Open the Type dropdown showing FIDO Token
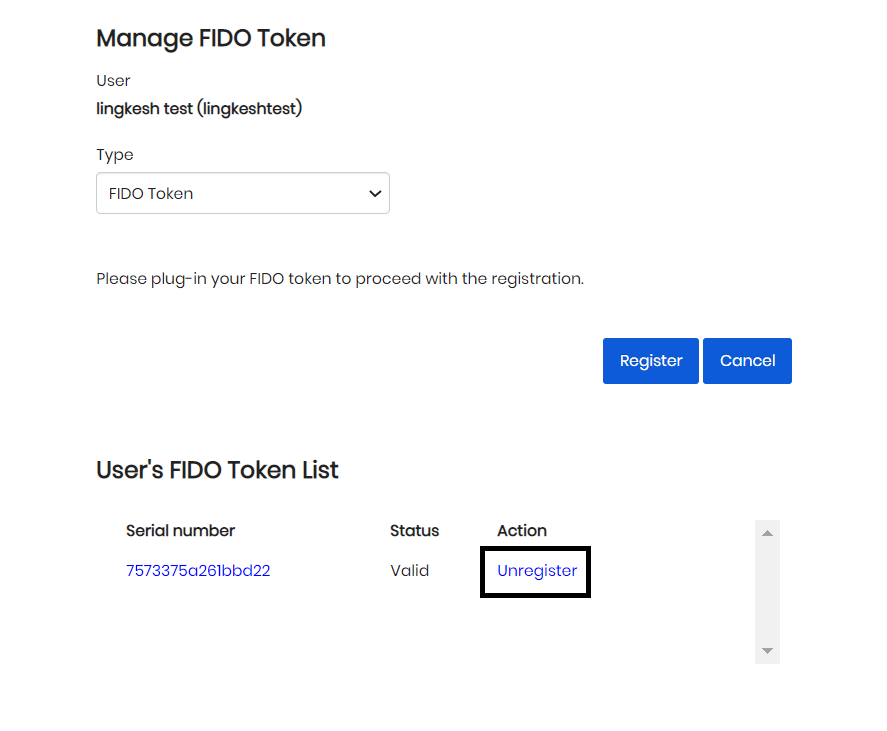Image resolution: width=887 pixels, height=731 pixels. (x=242, y=194)
